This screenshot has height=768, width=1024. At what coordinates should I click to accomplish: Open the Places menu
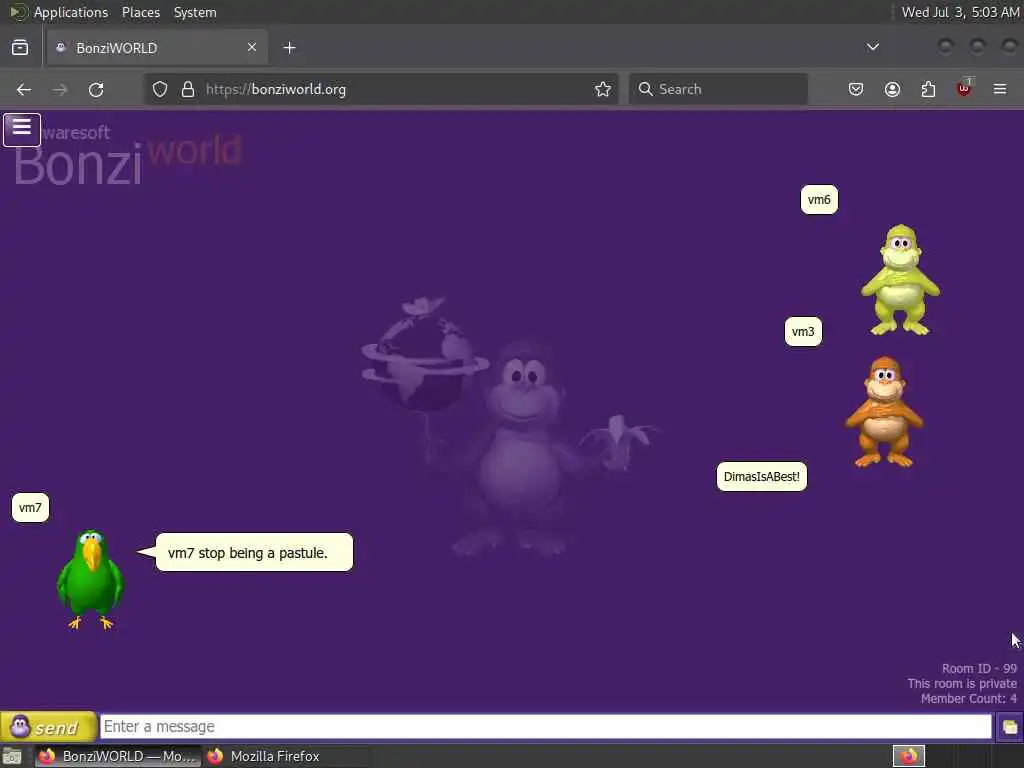[140, 12]
